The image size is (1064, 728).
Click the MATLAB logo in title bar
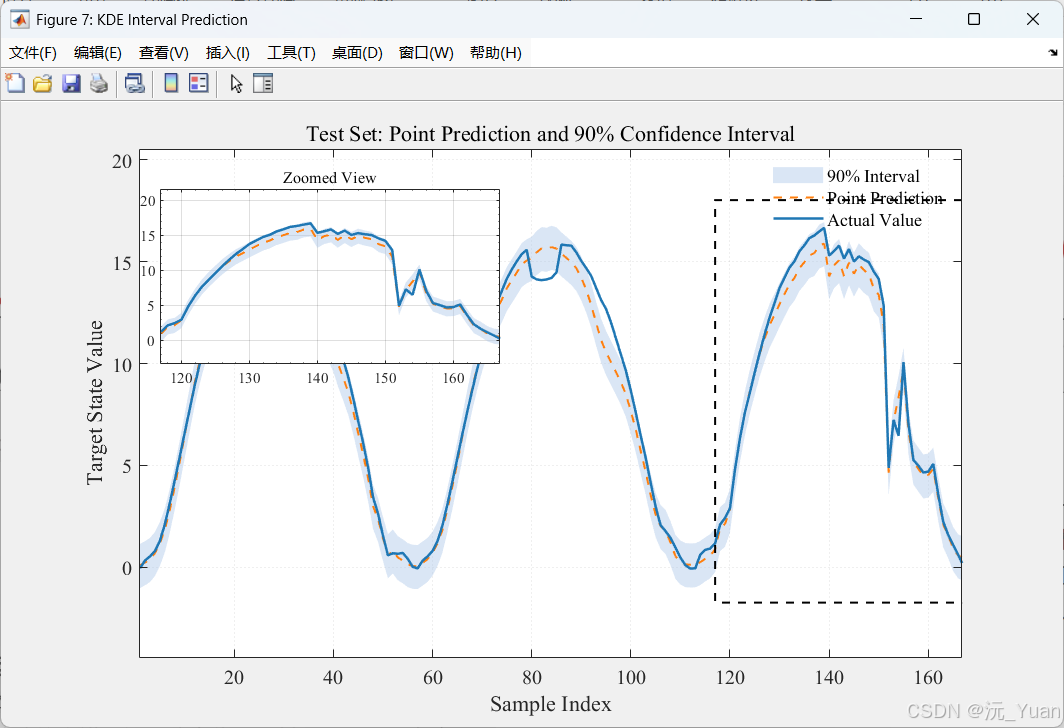pos(20,20)
